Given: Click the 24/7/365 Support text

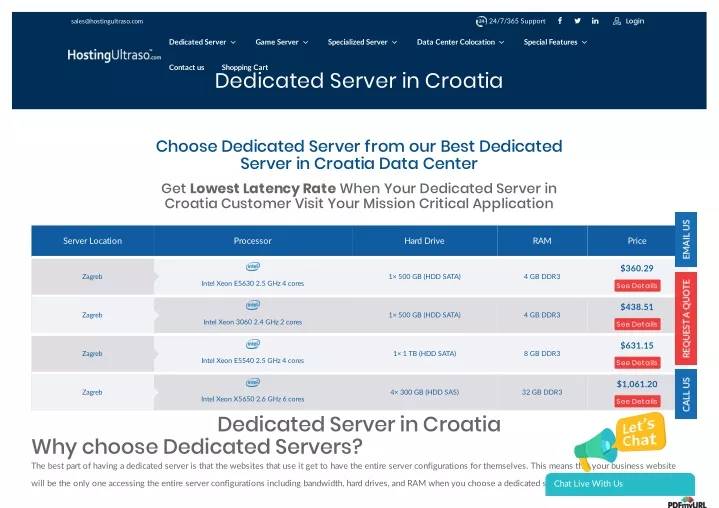Looking at the screenshot, I should pos(517,21).
